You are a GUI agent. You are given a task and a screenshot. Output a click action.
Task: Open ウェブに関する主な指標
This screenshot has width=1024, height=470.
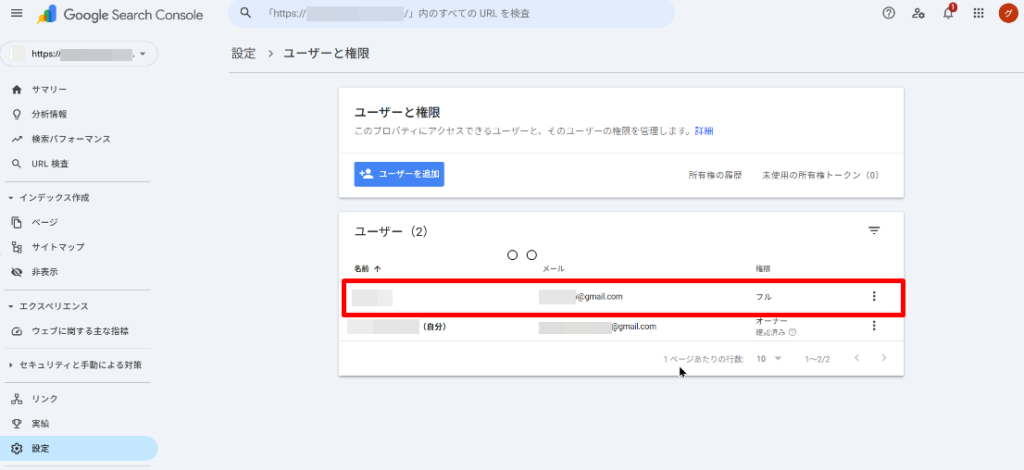point(78,332)
